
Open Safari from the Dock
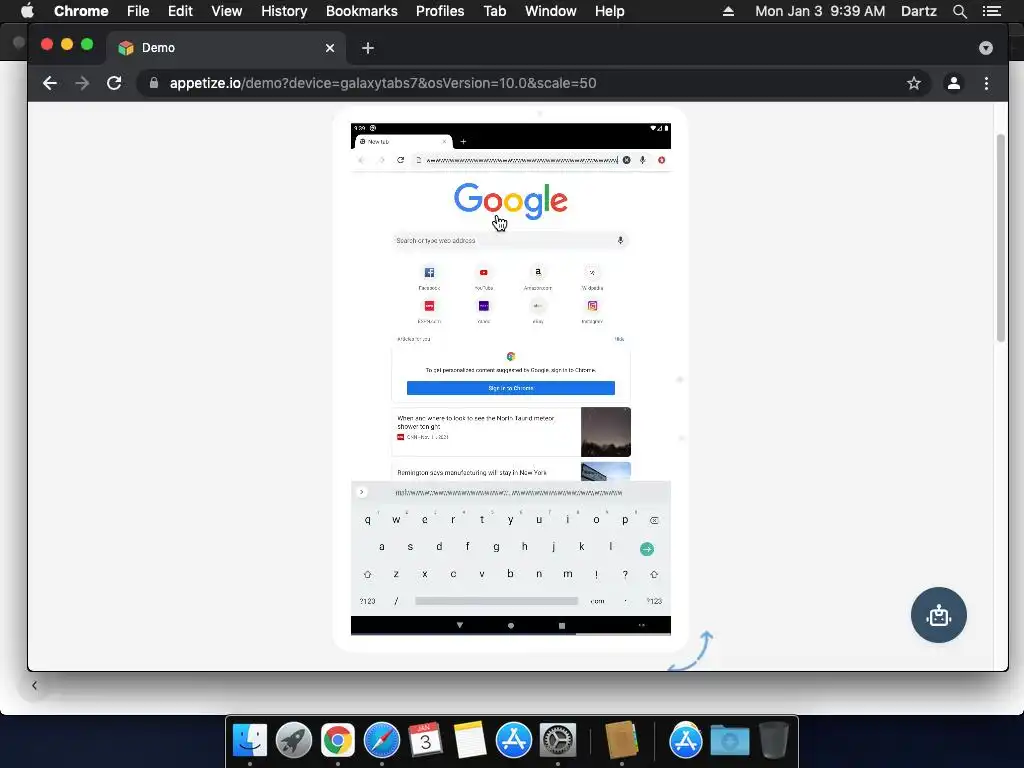pyautogui.click(x=381, y=740)
